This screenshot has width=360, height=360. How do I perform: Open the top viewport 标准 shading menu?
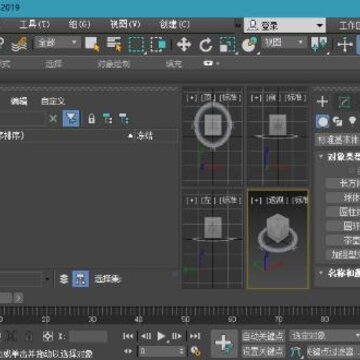point(230,98)
